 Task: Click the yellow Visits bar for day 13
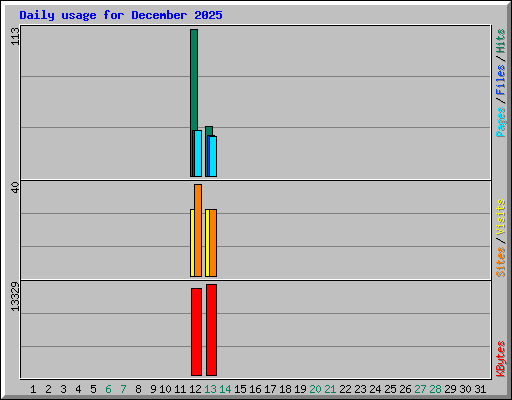coord(207,243)
